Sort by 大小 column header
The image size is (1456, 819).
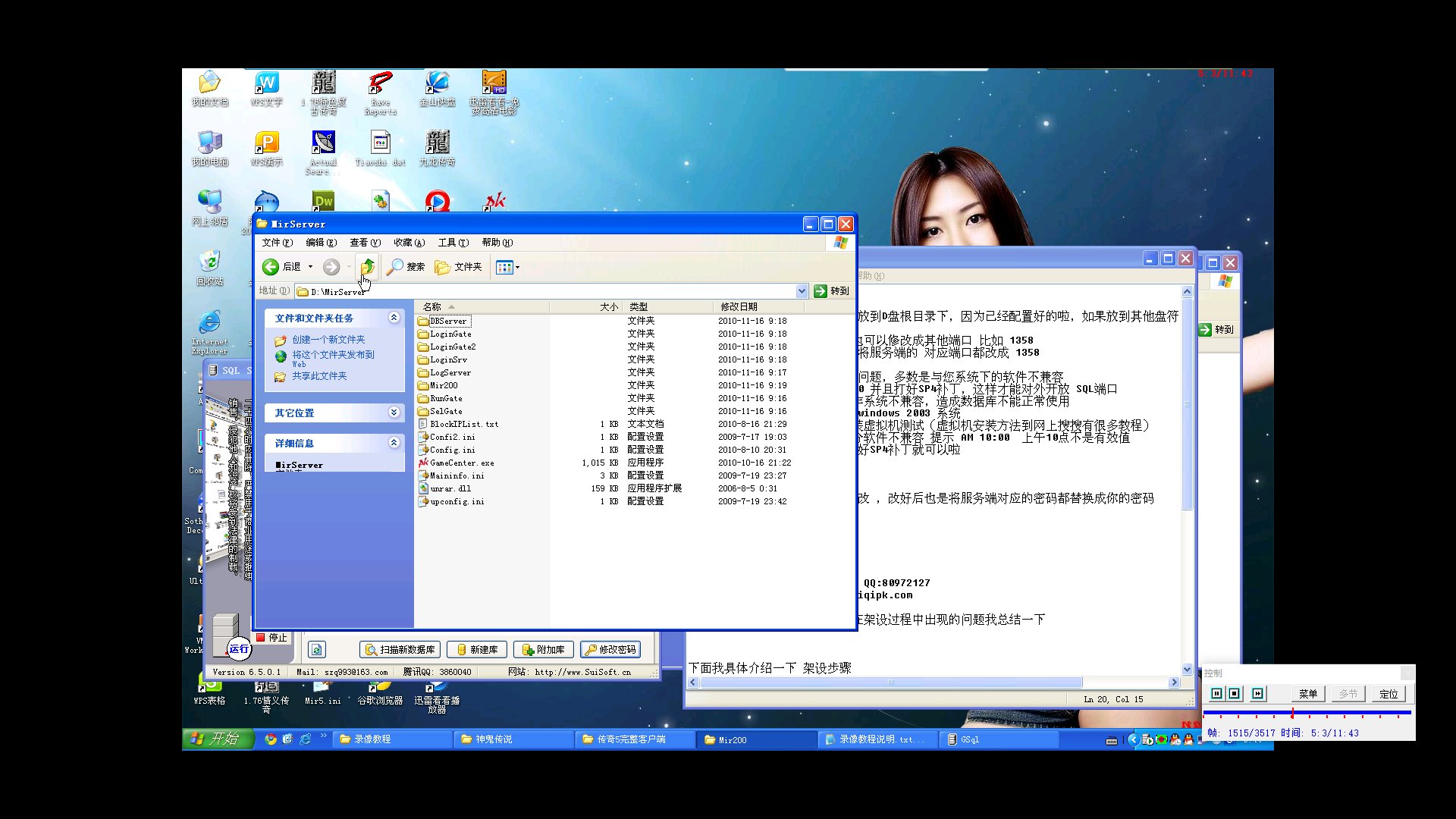[585, 306]
